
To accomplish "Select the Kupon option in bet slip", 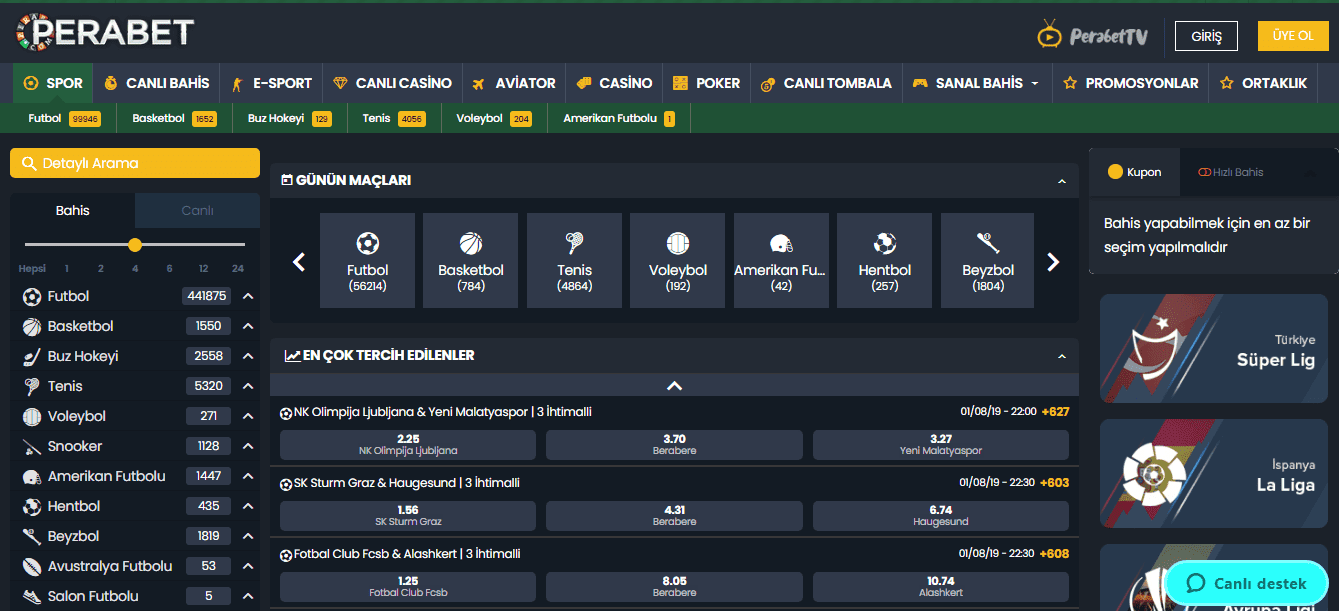I will (x=1135, y=172).
